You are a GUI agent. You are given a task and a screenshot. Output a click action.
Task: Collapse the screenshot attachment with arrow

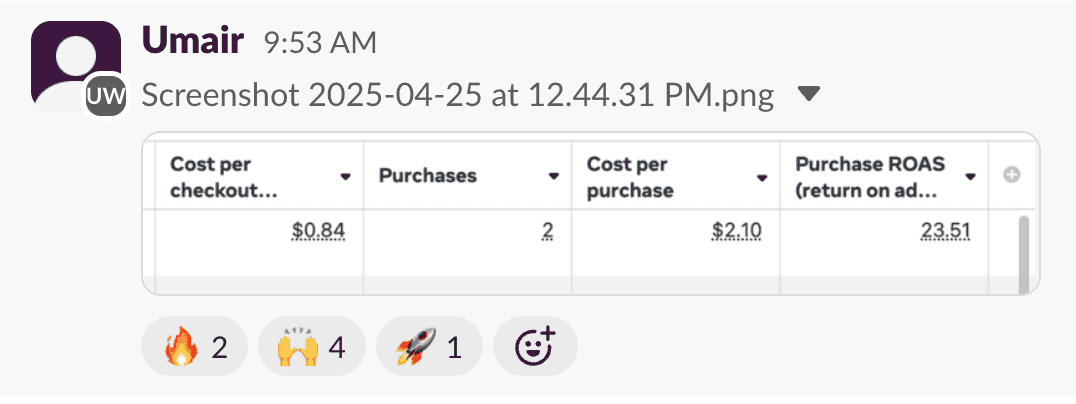coord(810,94)
